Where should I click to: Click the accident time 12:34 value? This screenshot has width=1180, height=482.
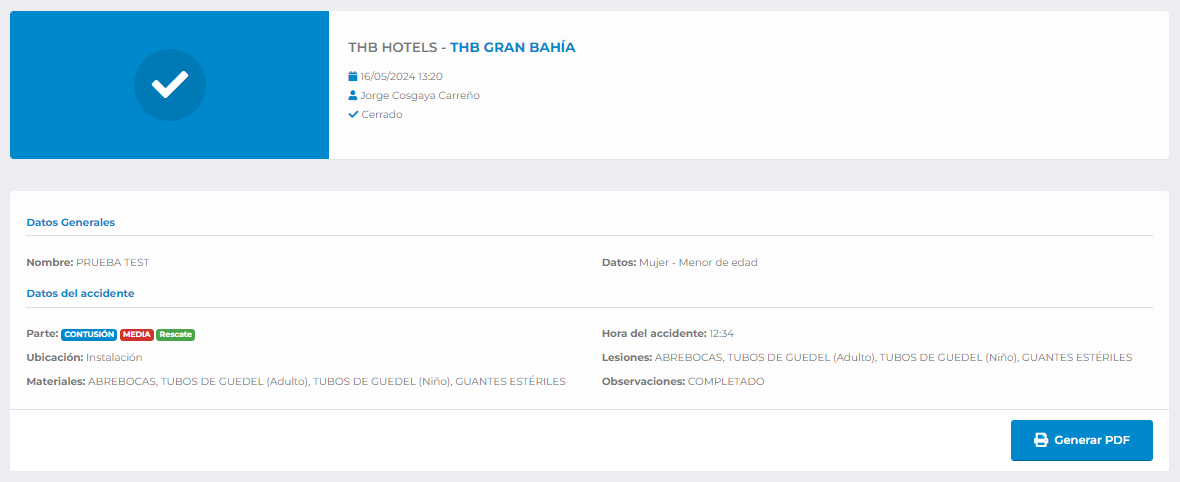coord(721,334)
